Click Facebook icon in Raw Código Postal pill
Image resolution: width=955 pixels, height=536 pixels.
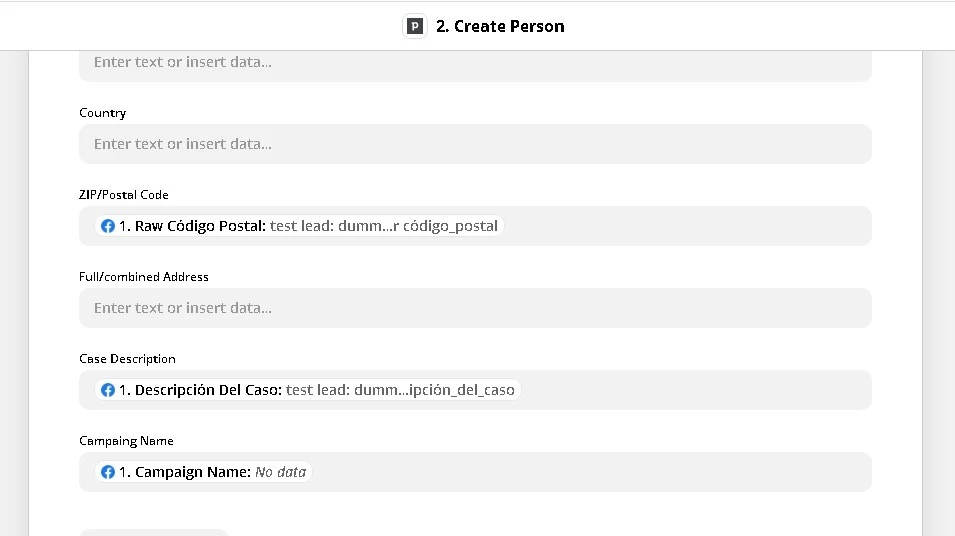tap(107, 226)
